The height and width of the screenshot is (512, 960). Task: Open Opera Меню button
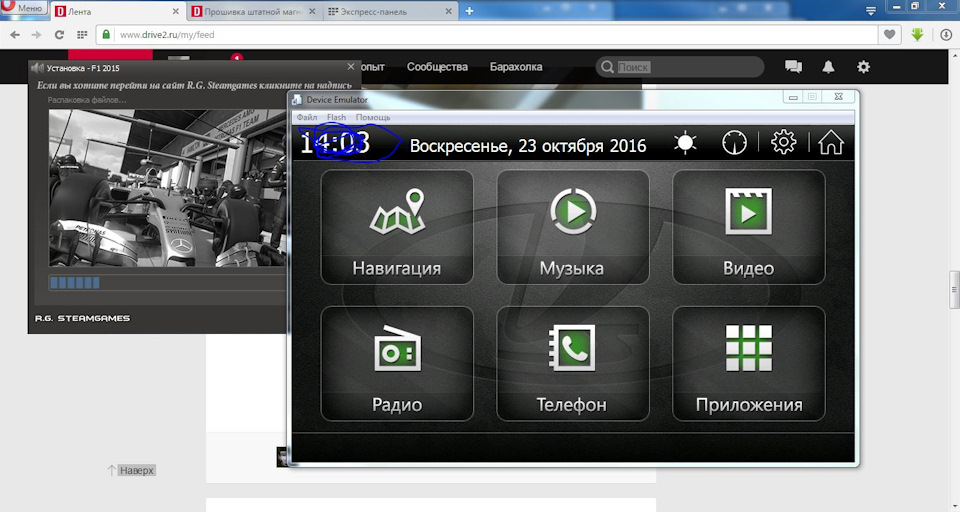pos(24,8)
